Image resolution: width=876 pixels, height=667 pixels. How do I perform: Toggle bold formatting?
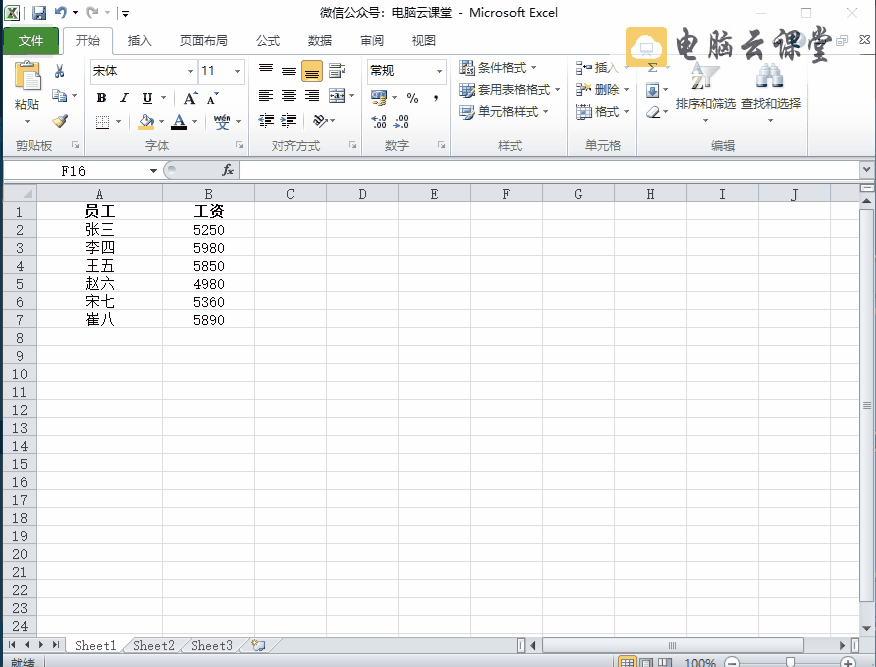100,98
